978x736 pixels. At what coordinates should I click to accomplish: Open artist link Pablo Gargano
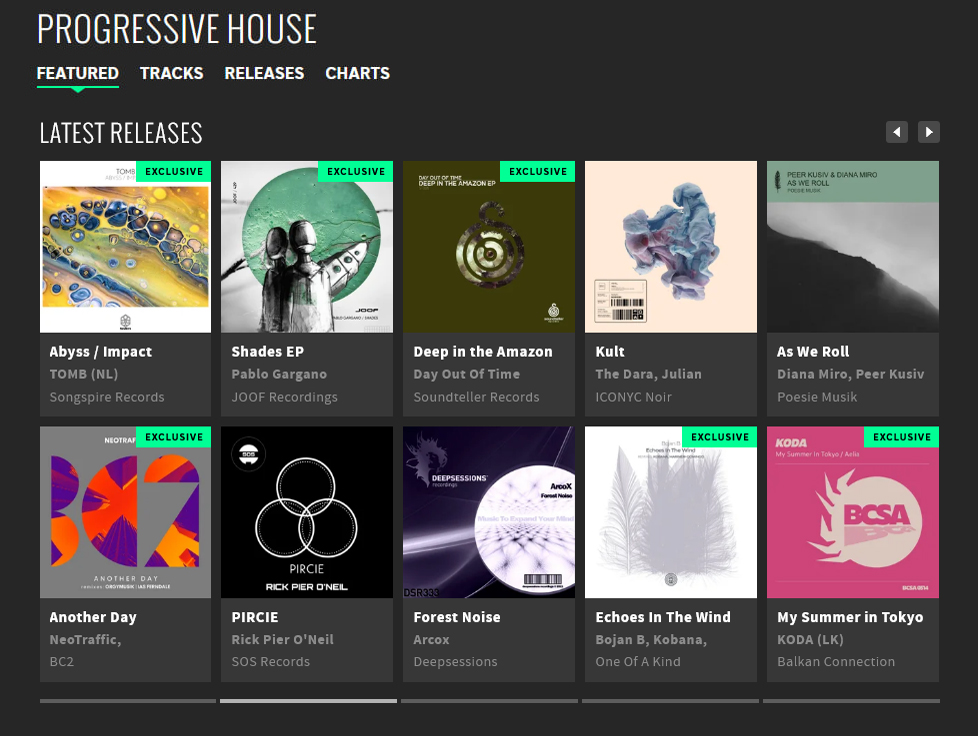[x=279, y=374]
